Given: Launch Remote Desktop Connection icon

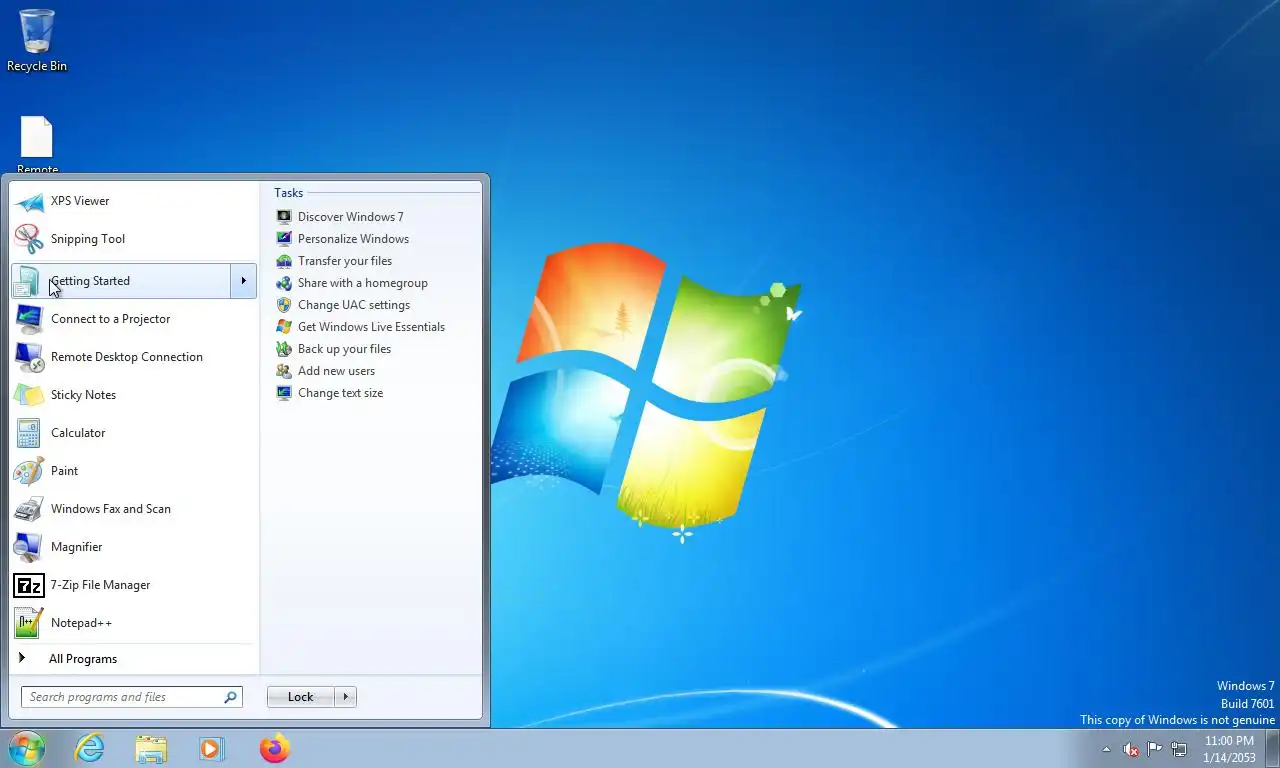Looking at the screenshot, I should 29,357.
